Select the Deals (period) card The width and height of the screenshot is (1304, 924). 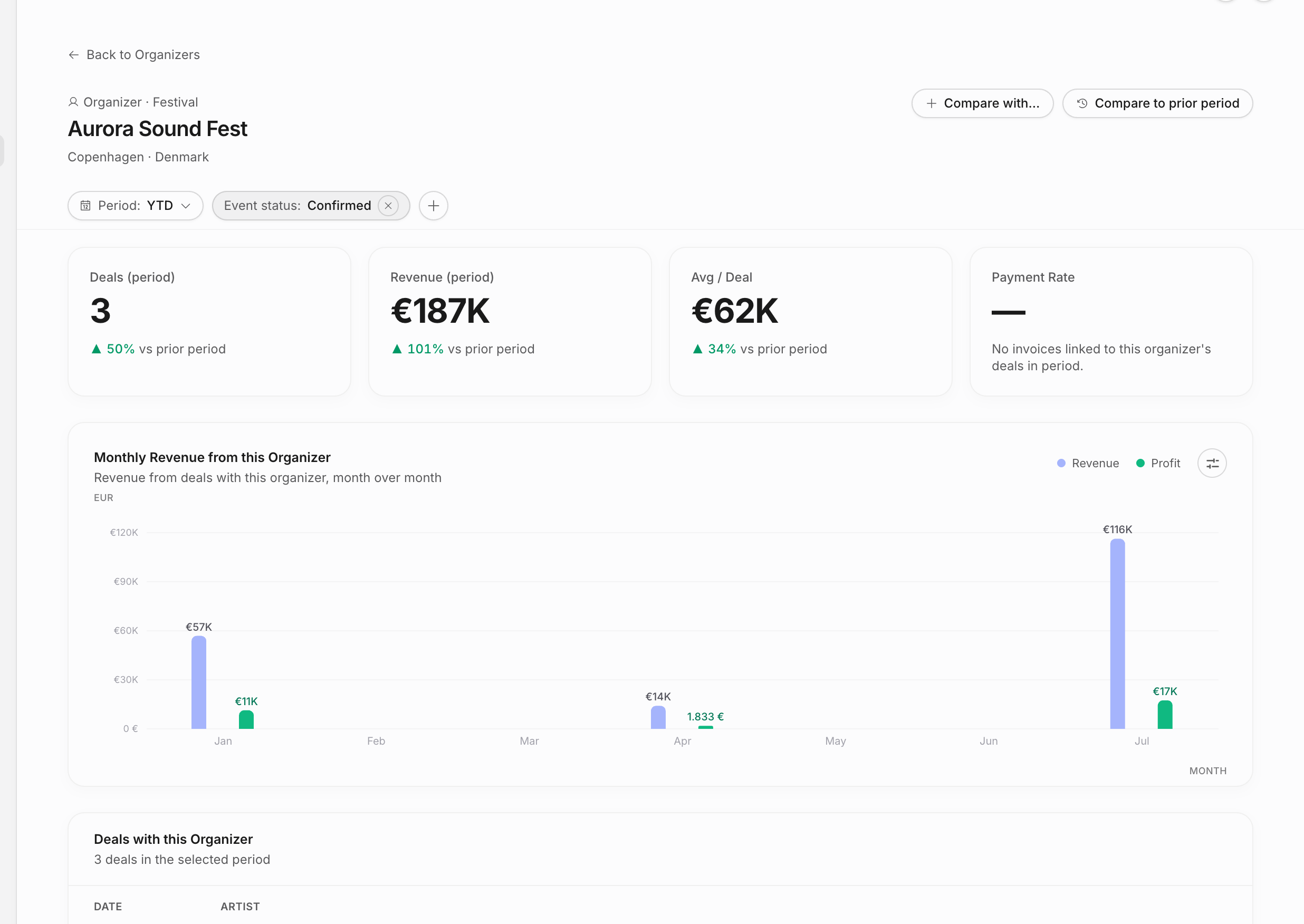coord(209,322)
